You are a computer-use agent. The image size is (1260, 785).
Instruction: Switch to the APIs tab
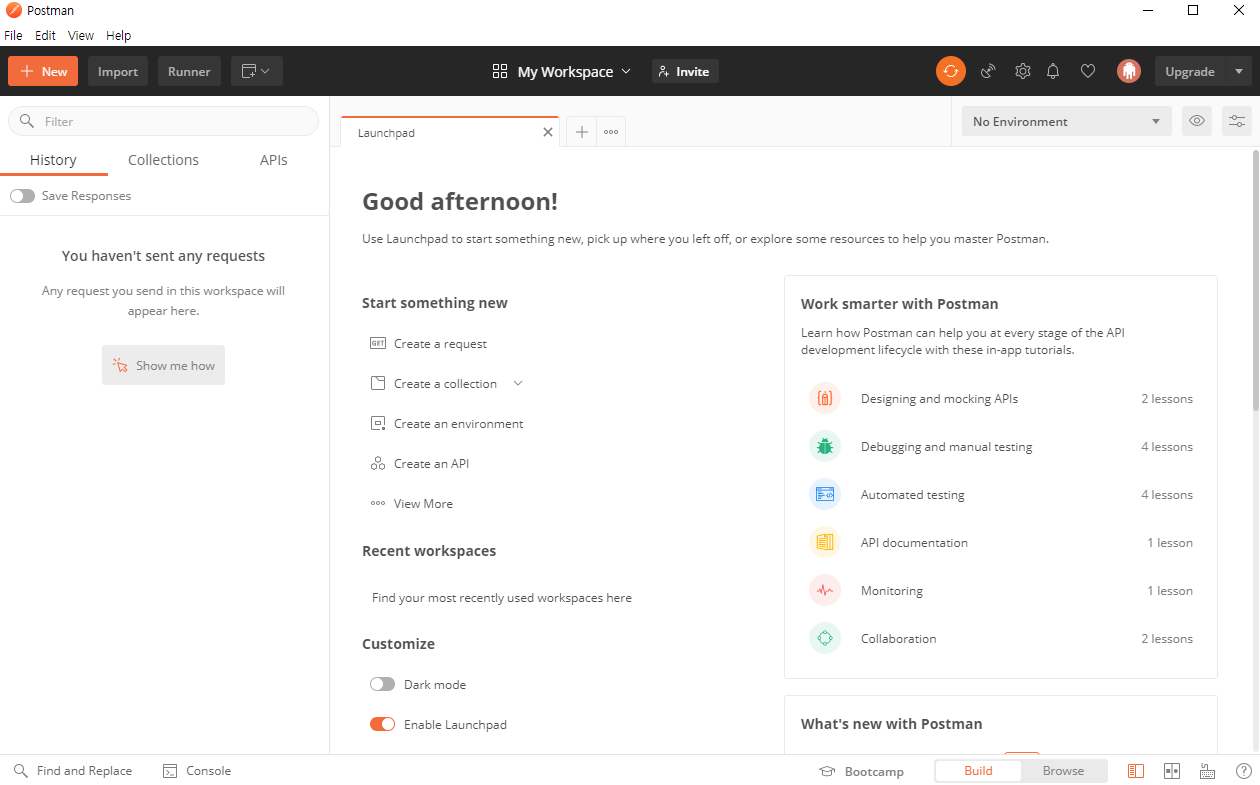tap(273, 160)
